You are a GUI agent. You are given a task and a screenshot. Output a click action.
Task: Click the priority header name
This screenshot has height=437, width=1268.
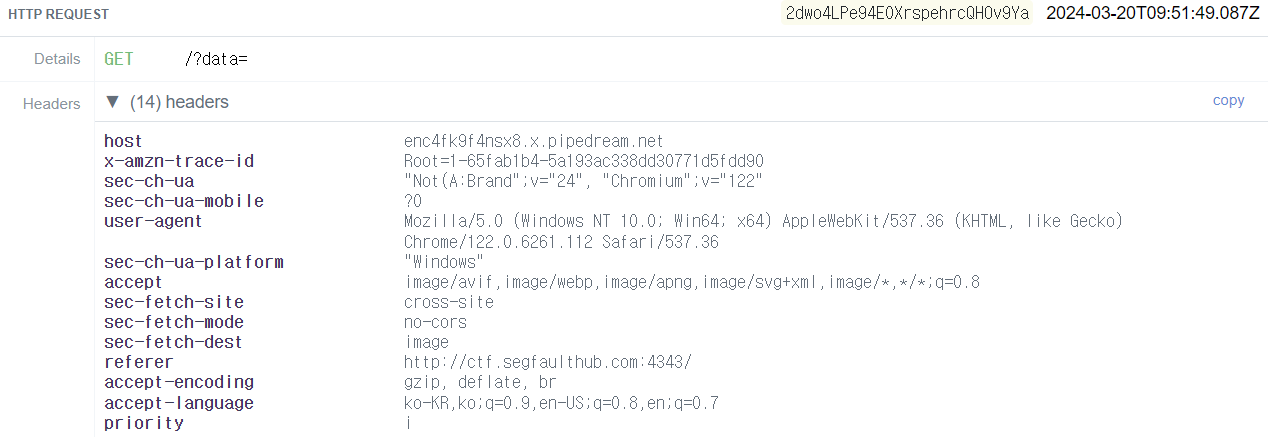point(144,423)
